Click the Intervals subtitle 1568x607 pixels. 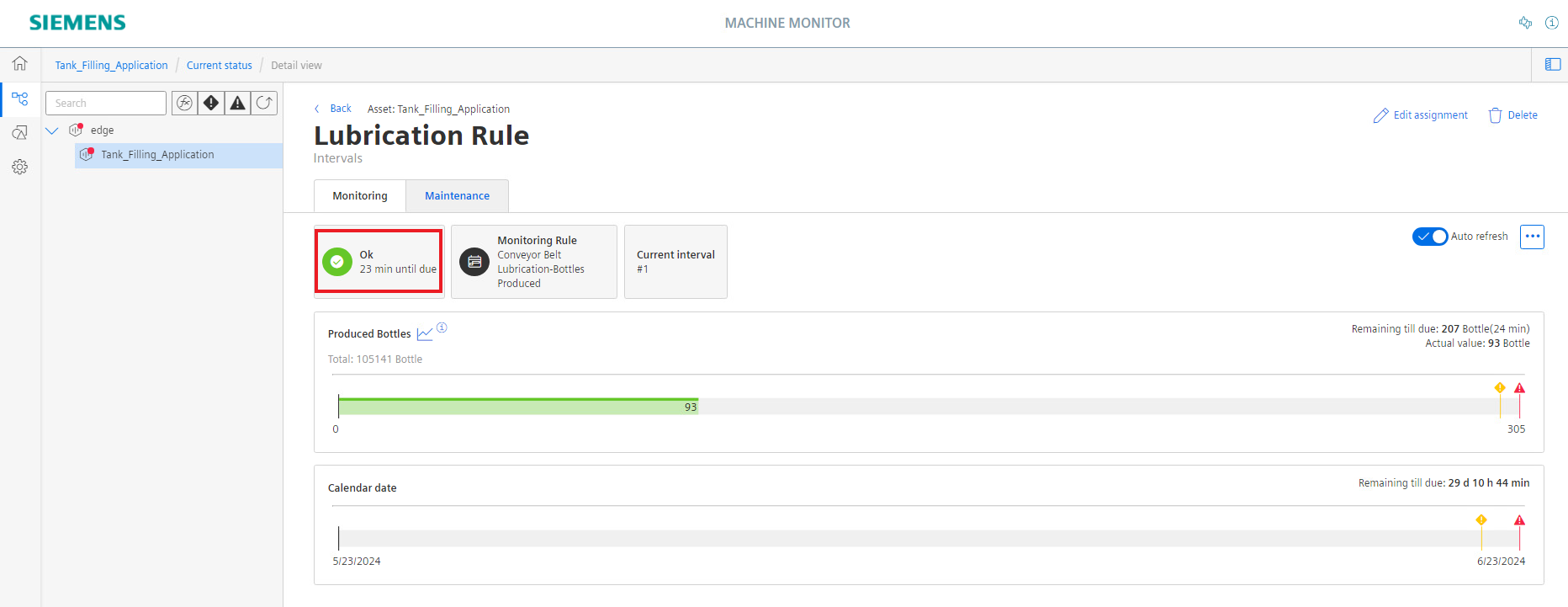338,158
